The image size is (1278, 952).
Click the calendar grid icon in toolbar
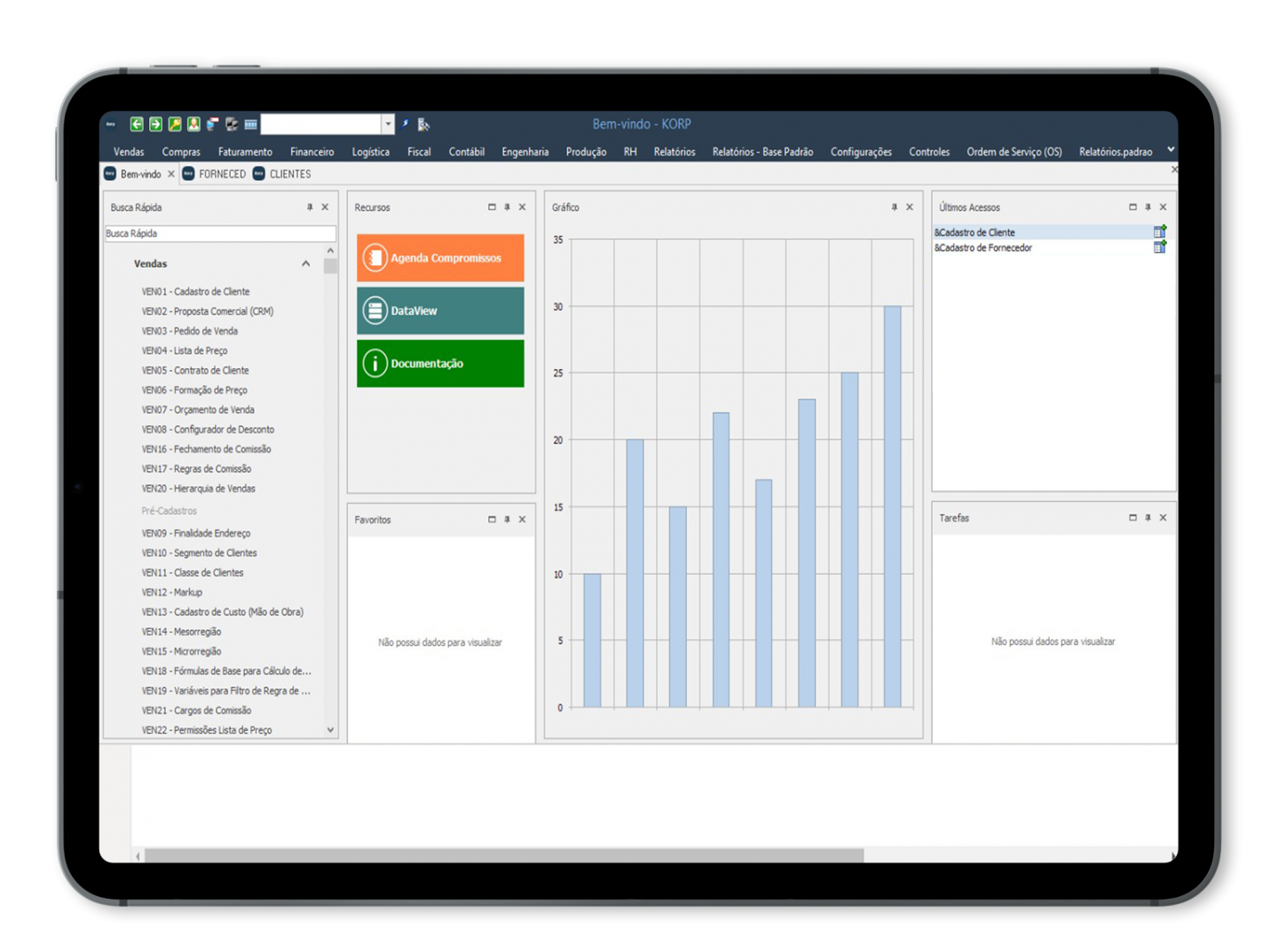[251, 124]
